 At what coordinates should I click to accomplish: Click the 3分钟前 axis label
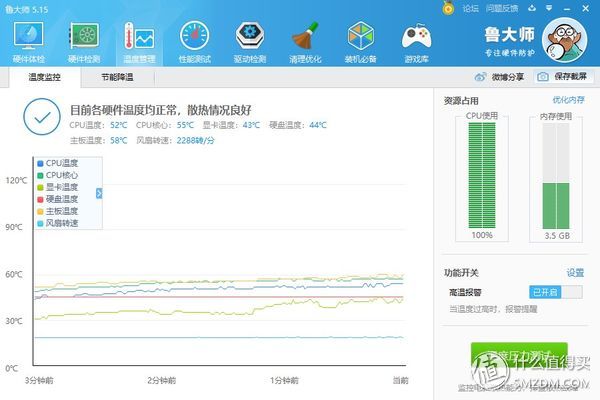39,380
